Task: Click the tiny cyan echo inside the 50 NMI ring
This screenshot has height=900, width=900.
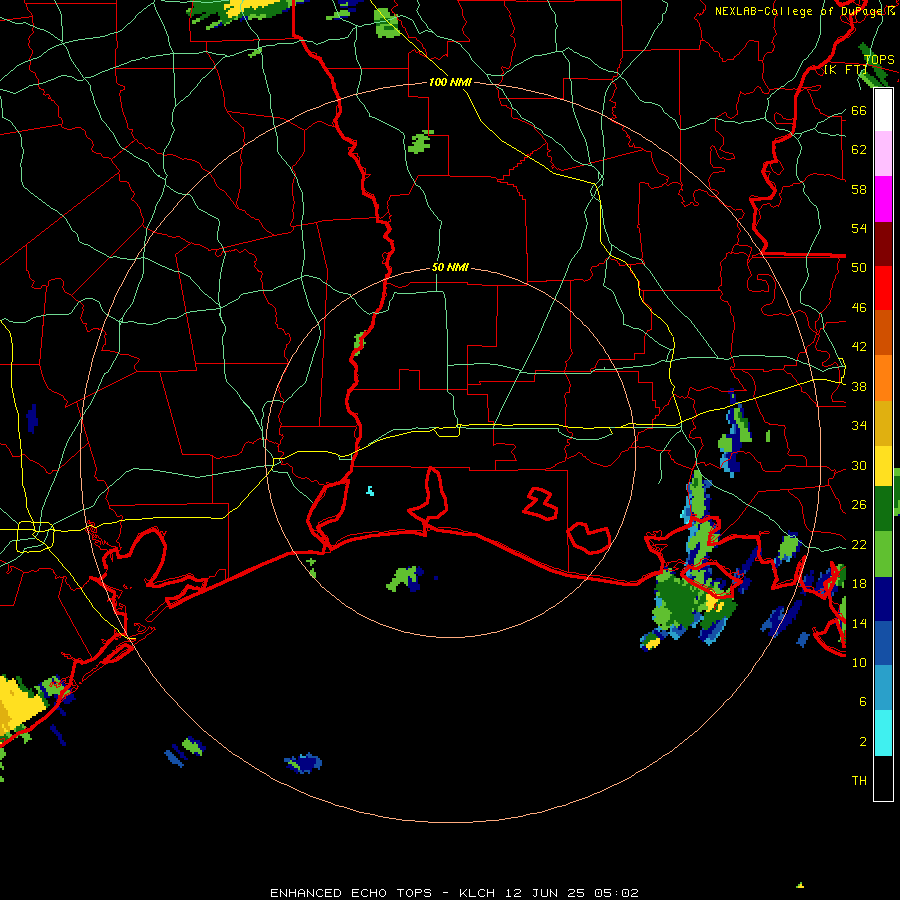Action: [370, 491]
